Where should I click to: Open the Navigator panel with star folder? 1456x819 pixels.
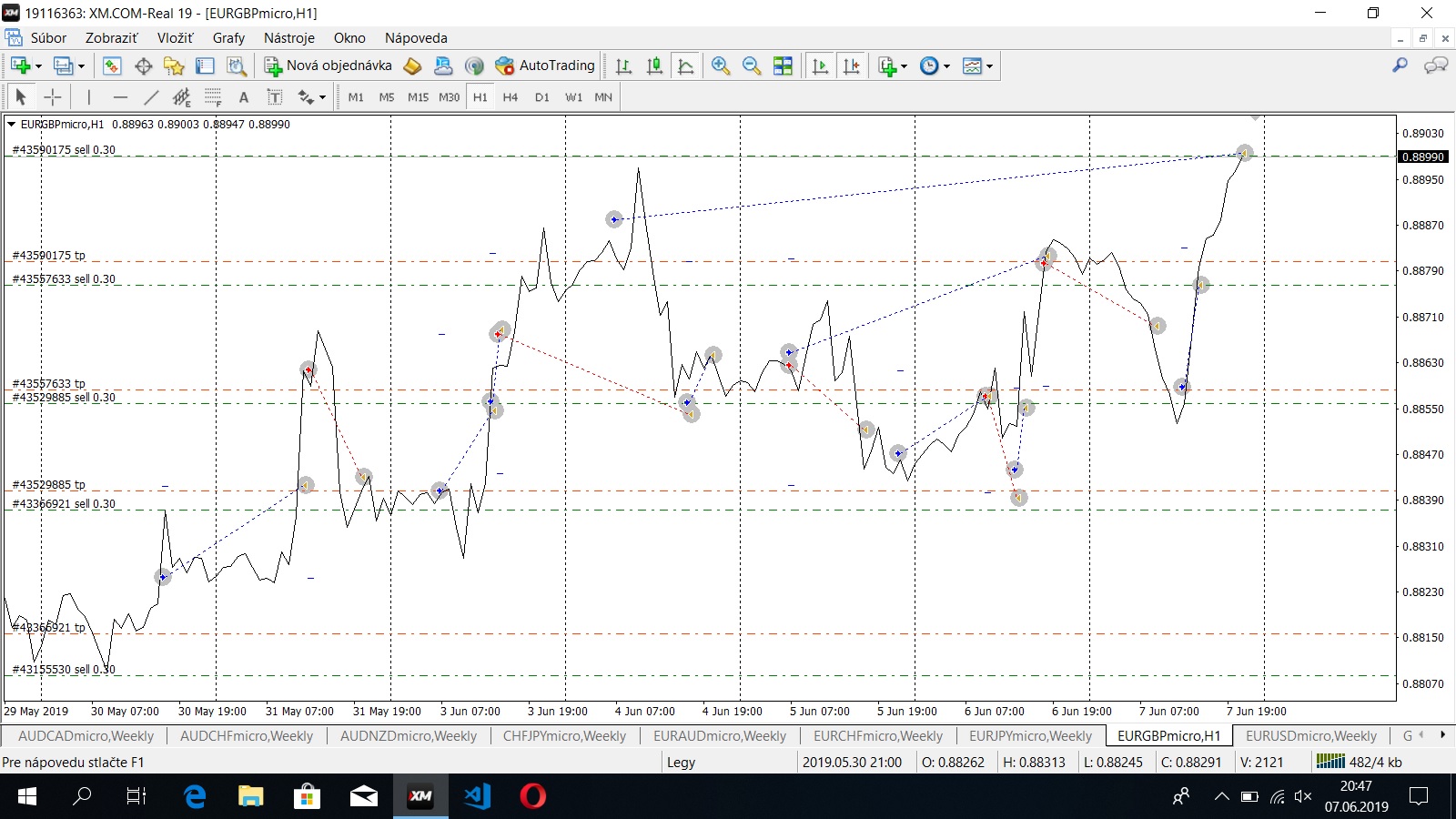[x=174, y=66]
